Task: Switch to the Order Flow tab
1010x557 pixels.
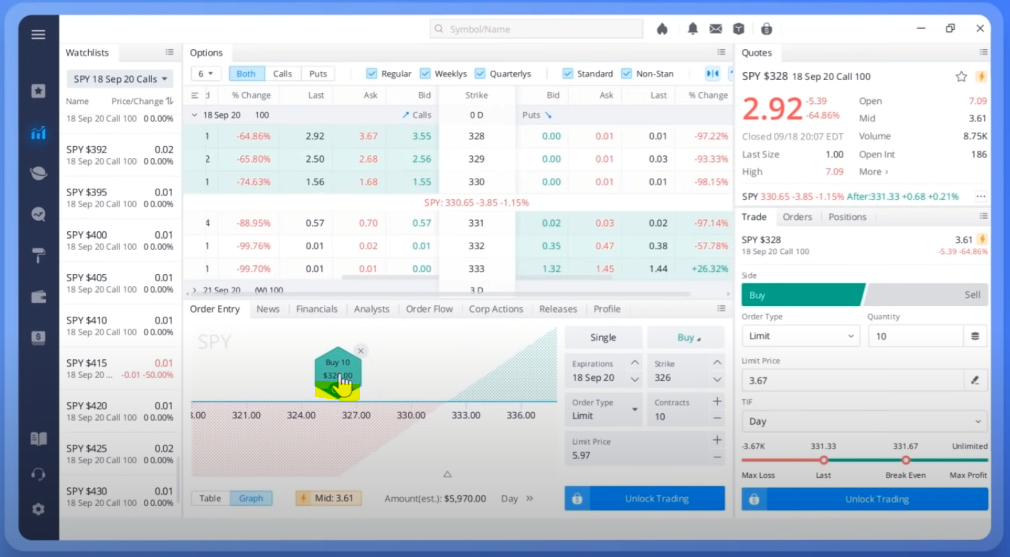Action: click(429, 309)
